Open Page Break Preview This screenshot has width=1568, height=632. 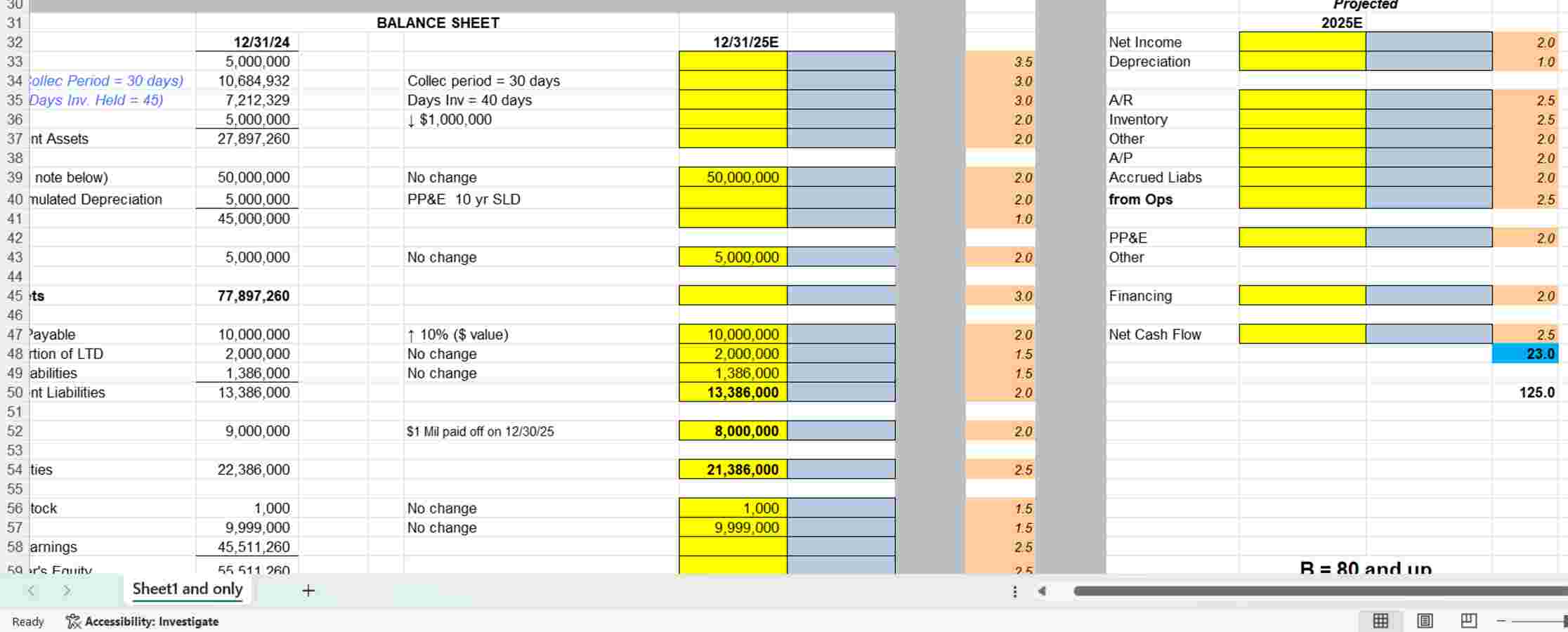pyautogui.click(x=1470, y=621)
